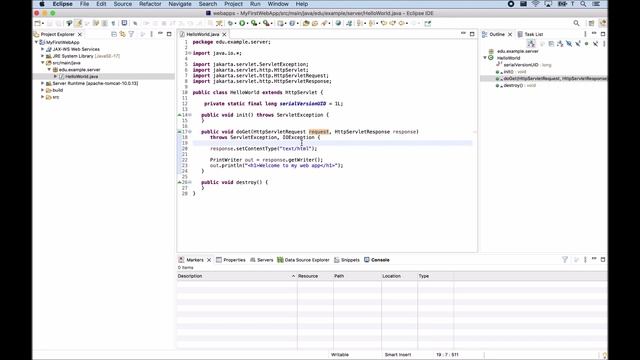Collapse the MyFirstWebApp project node
This screenshot has width=640, height=360.
tap(36, 42)
